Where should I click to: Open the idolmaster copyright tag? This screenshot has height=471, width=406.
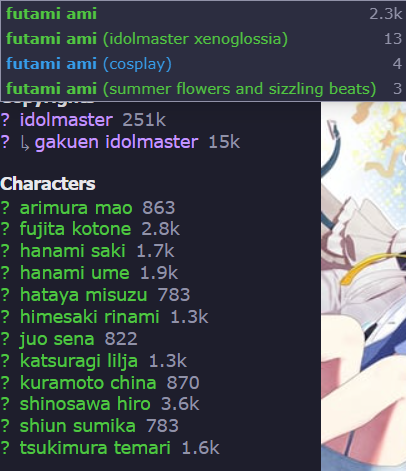(66, 120)
